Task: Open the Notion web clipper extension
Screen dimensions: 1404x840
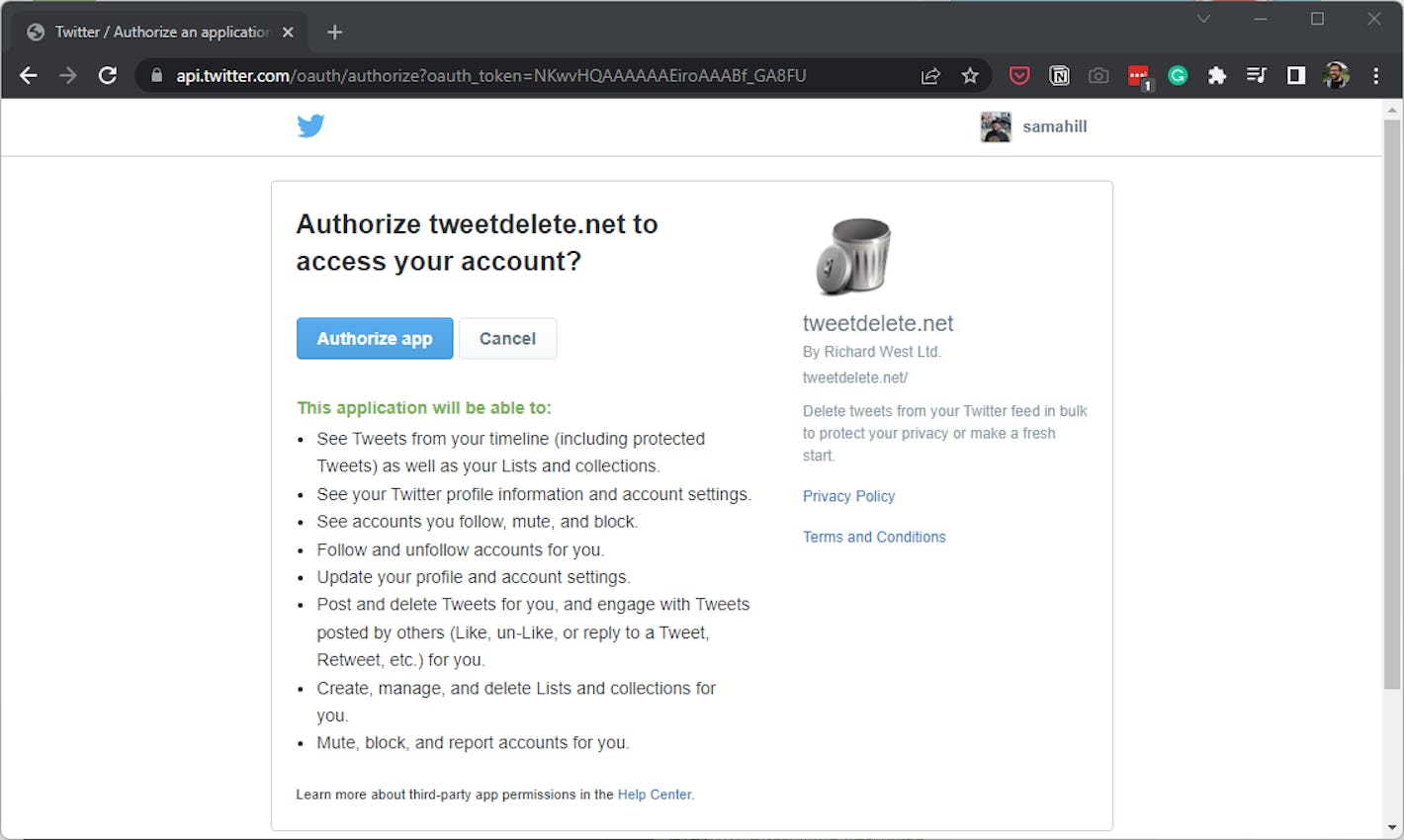Action: (1059, 75)
